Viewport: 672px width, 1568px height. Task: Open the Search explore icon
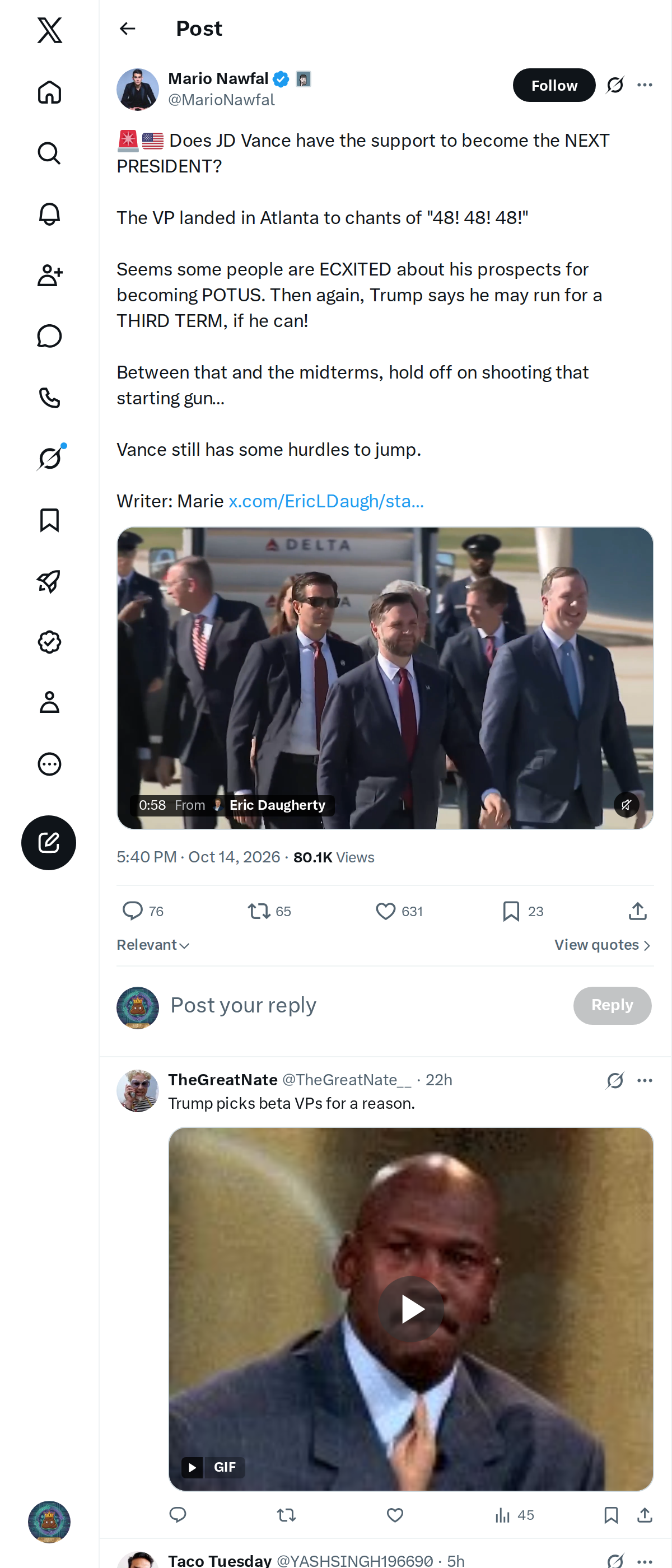click(x=49, y=153)
